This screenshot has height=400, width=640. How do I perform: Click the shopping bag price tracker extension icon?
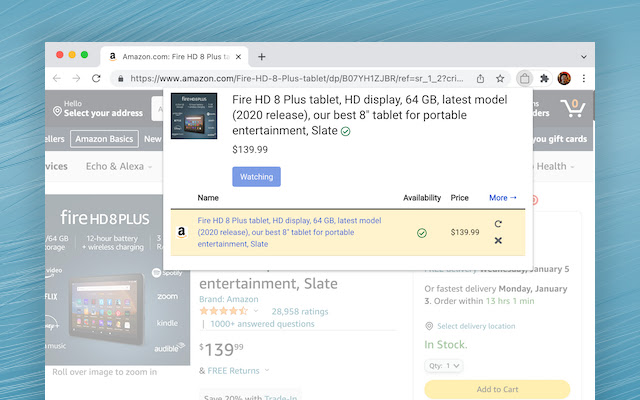pyautogui.click(x=524, y=78)
